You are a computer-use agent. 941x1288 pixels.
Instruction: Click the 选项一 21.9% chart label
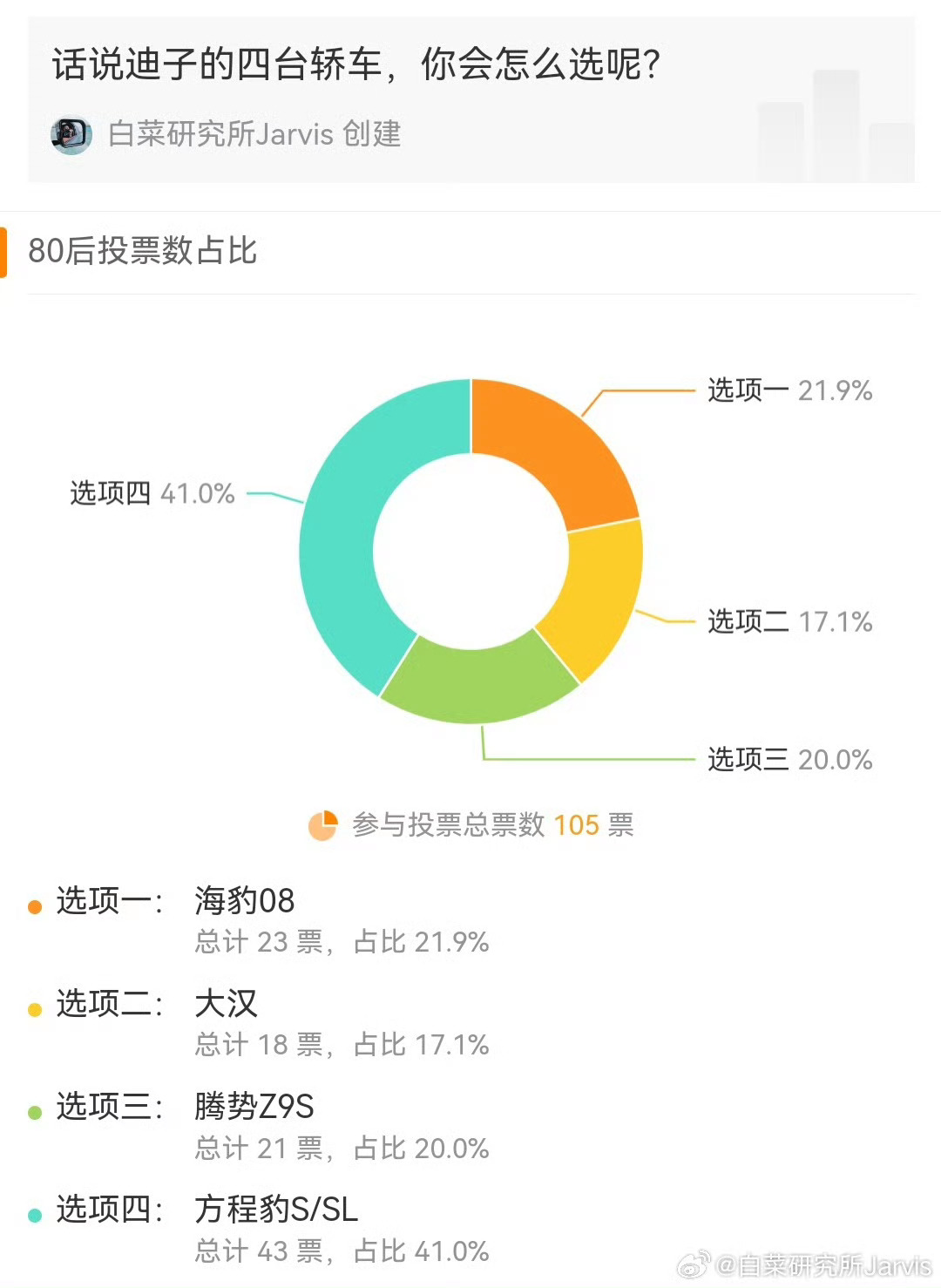(x=789, y=390)
